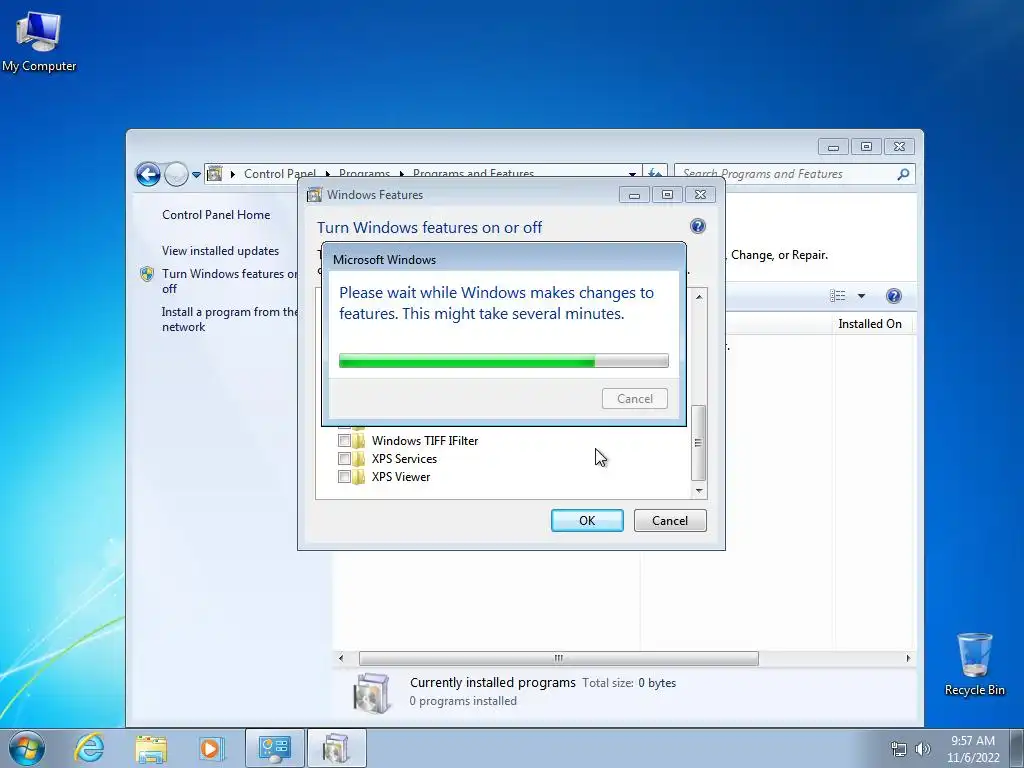This screenshot has width=1024, height=768.
Task: Check the XPS Viewer checkbox
Action: pyautogui.click(x=344, y=477)
